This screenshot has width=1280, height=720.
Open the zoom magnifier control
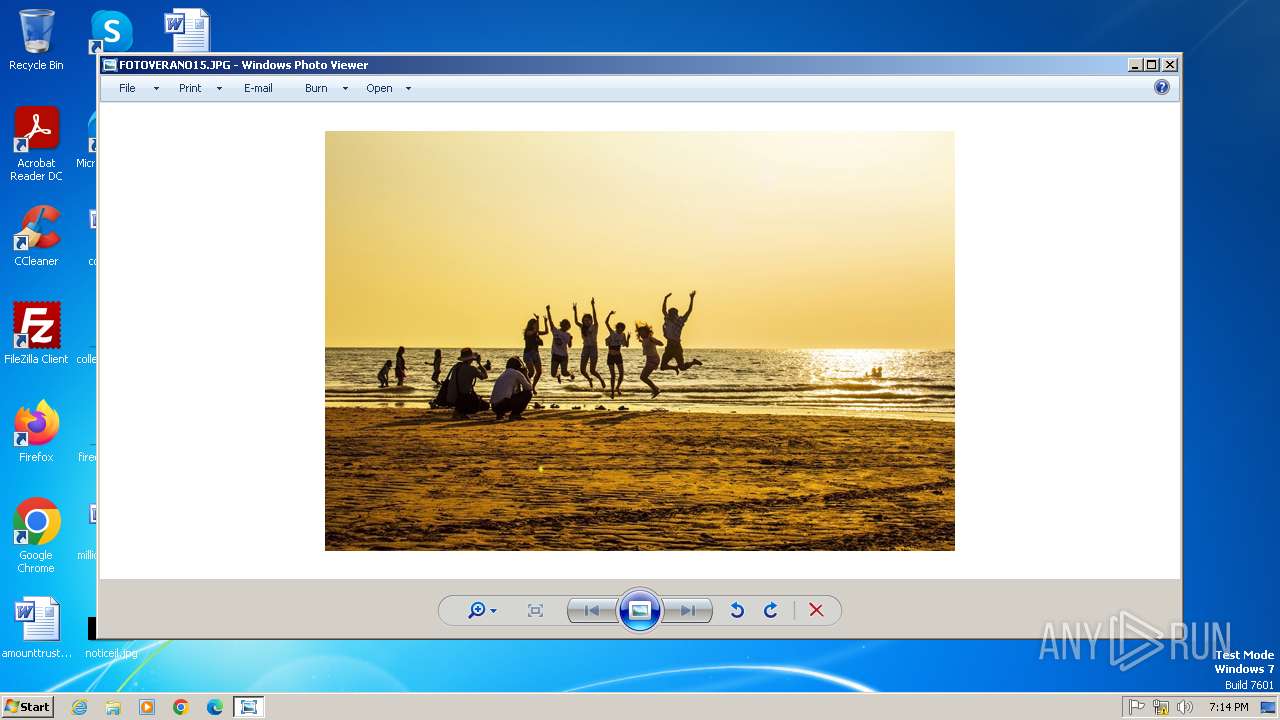(x=482, y=610)
